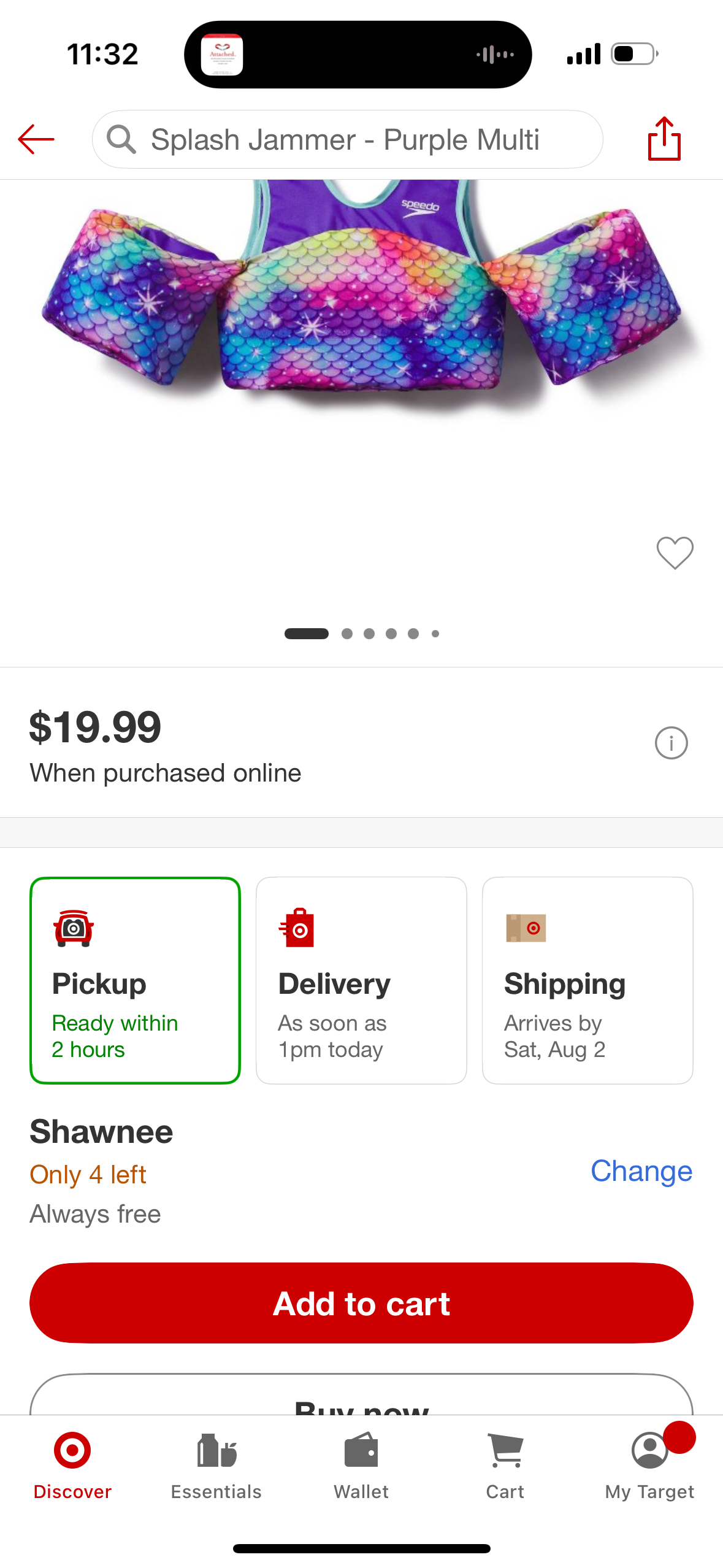This screenshot has width=723, height=1568.
Task: Tap the red back arrow
Action: (x=36, y=139)
